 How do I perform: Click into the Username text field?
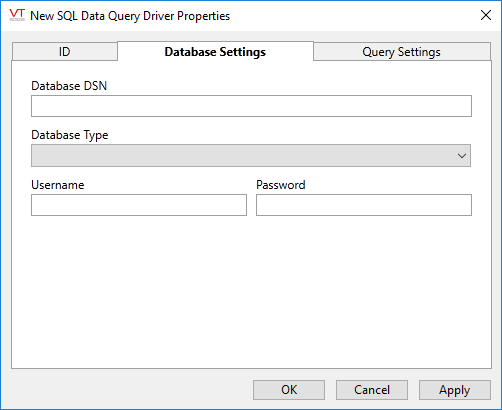(x=139, y=205)
